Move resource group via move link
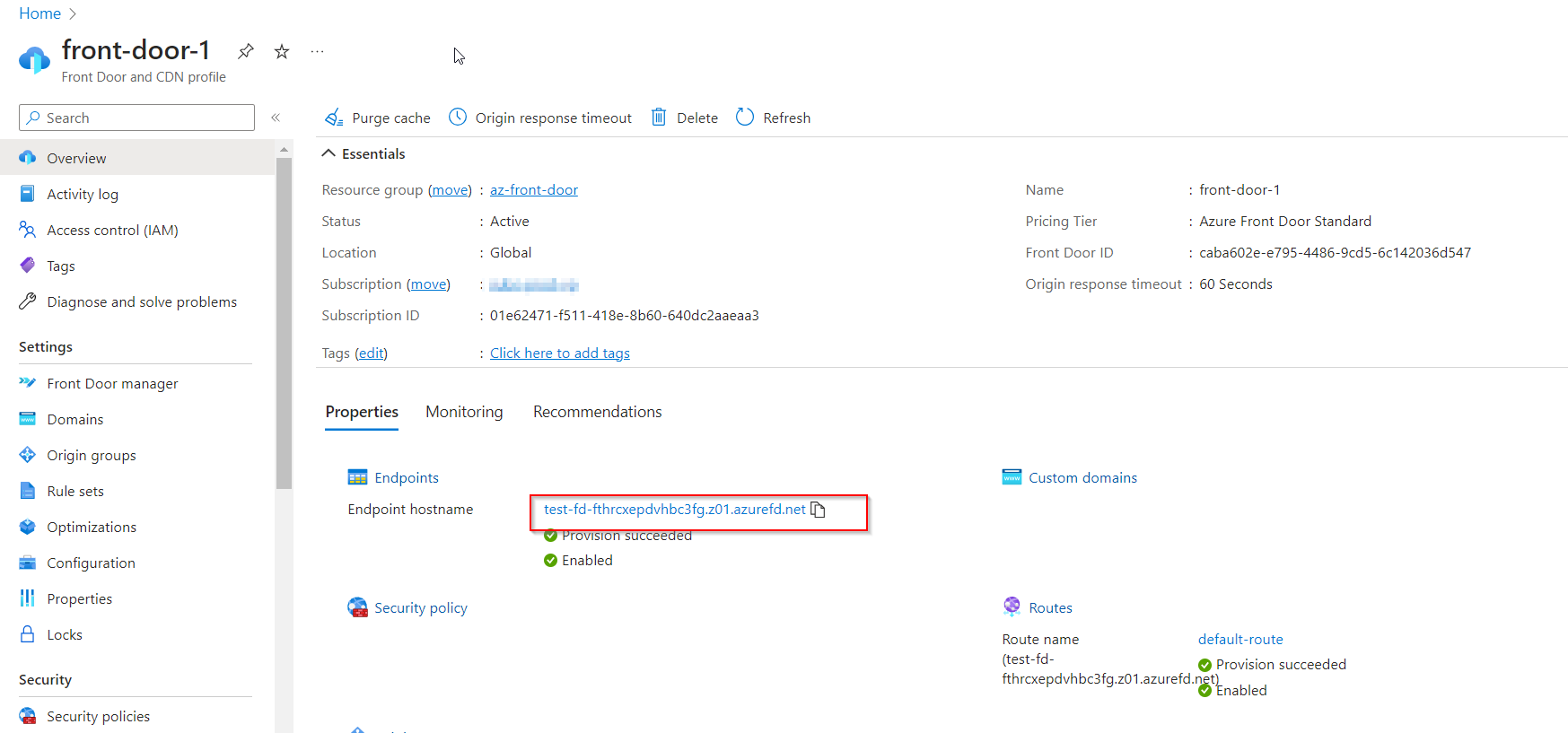 450,190
